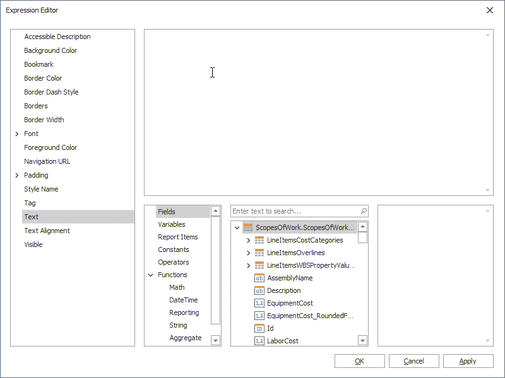Click the Apply button
This screenshot has height=378, width=505.
(x=468, y=361)
